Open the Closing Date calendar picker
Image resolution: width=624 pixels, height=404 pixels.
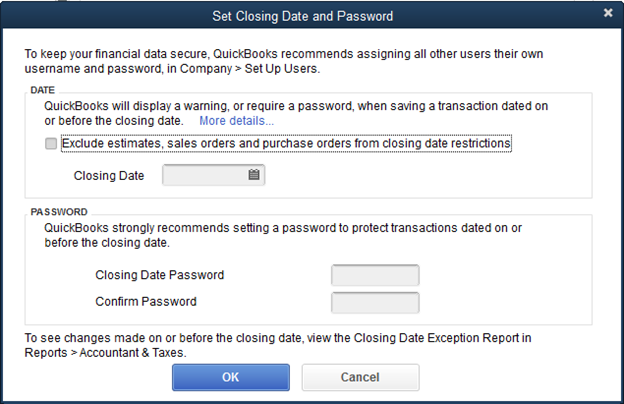point(254,175)
